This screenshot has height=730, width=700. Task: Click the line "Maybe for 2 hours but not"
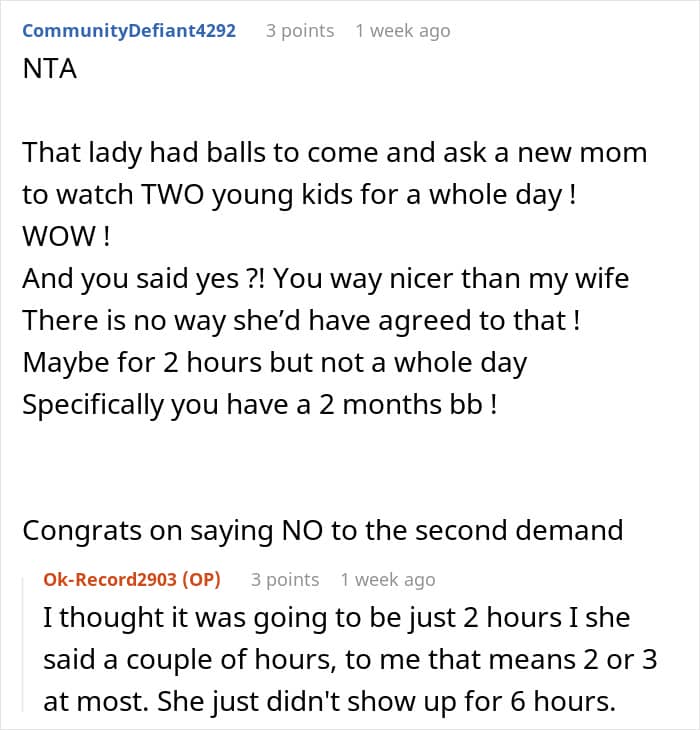tap(275, 362)
